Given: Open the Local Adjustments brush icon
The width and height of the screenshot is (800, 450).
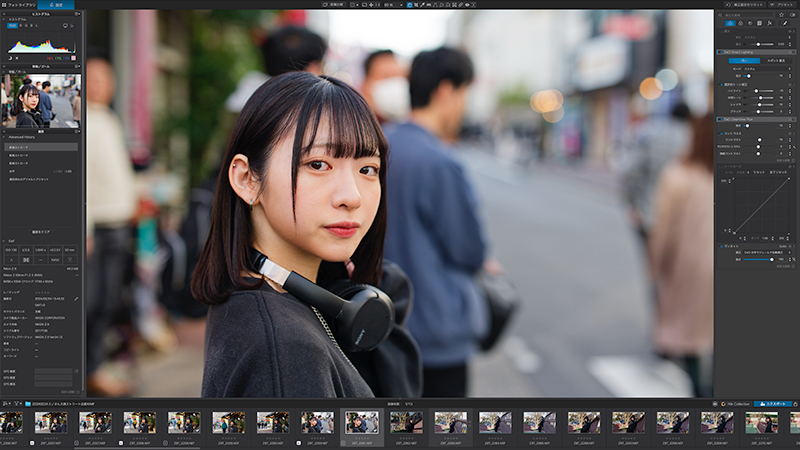Looking at the screenshot, I should click(785, 23).
